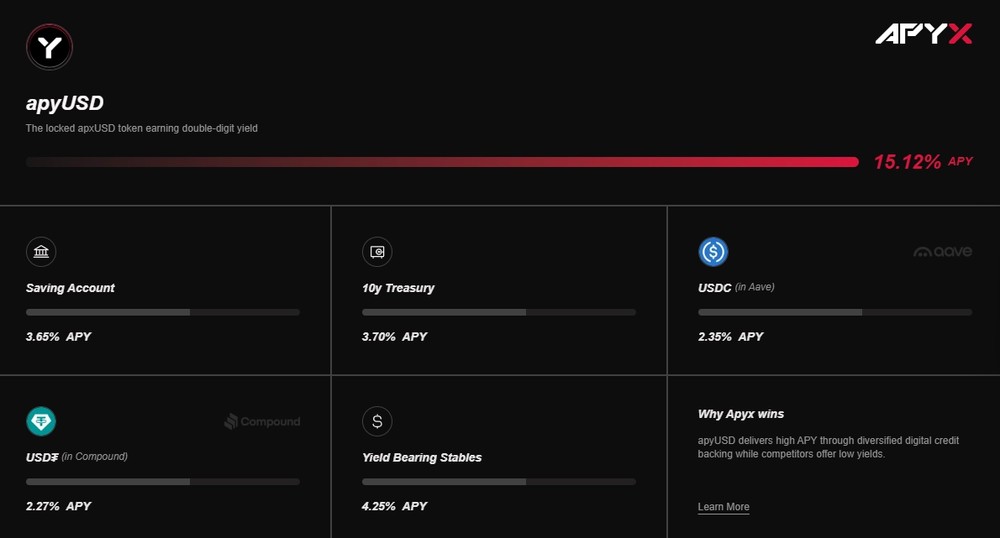
Task: Click the USDC in Aave APY bar
Action: [835, 312]
